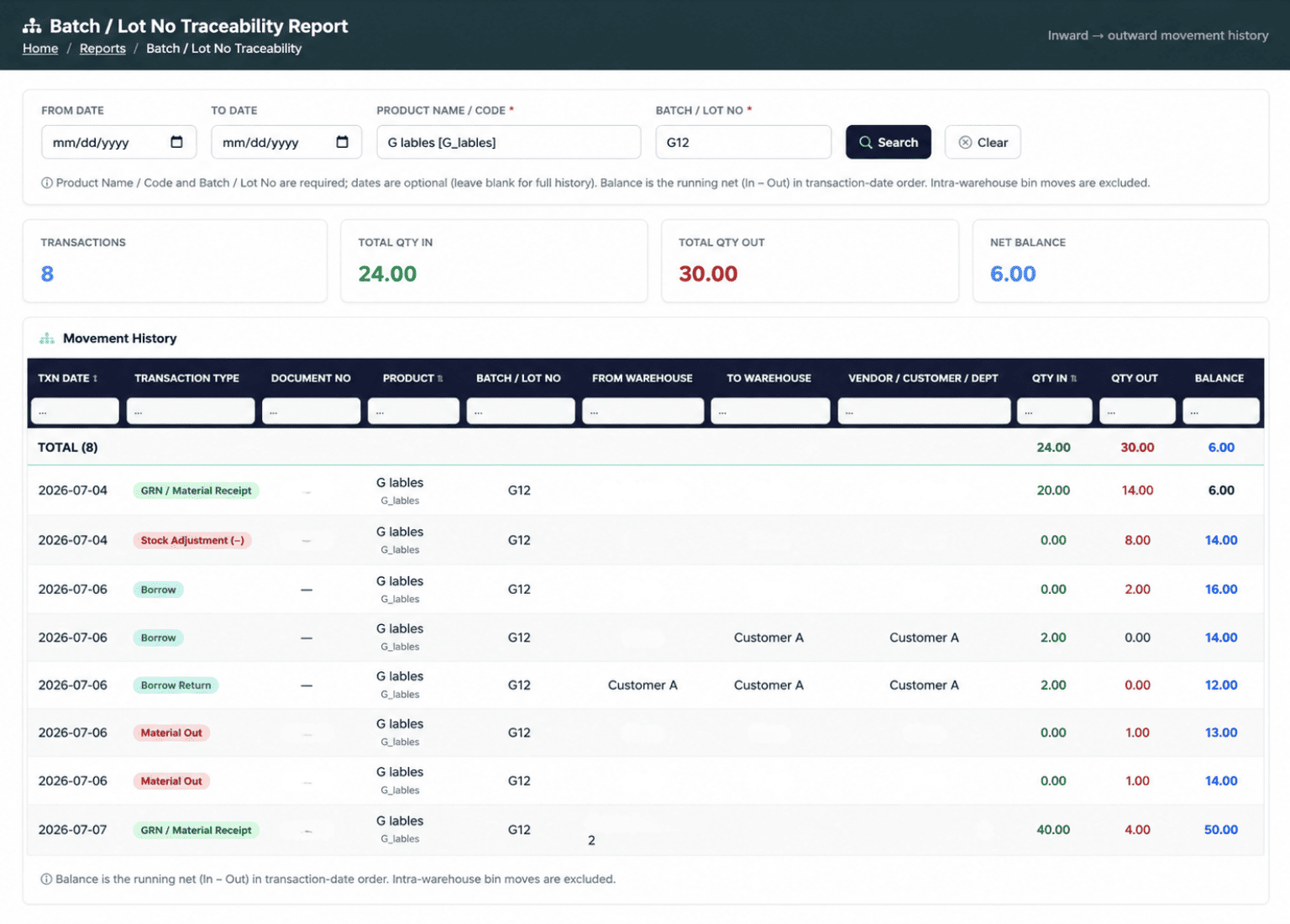Focus the From Date input field

(118, 142)
